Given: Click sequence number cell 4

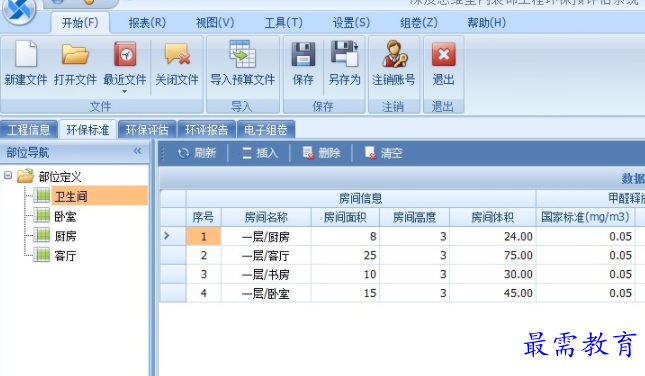Looking at the screenshot, I should (x=204, y=293).
